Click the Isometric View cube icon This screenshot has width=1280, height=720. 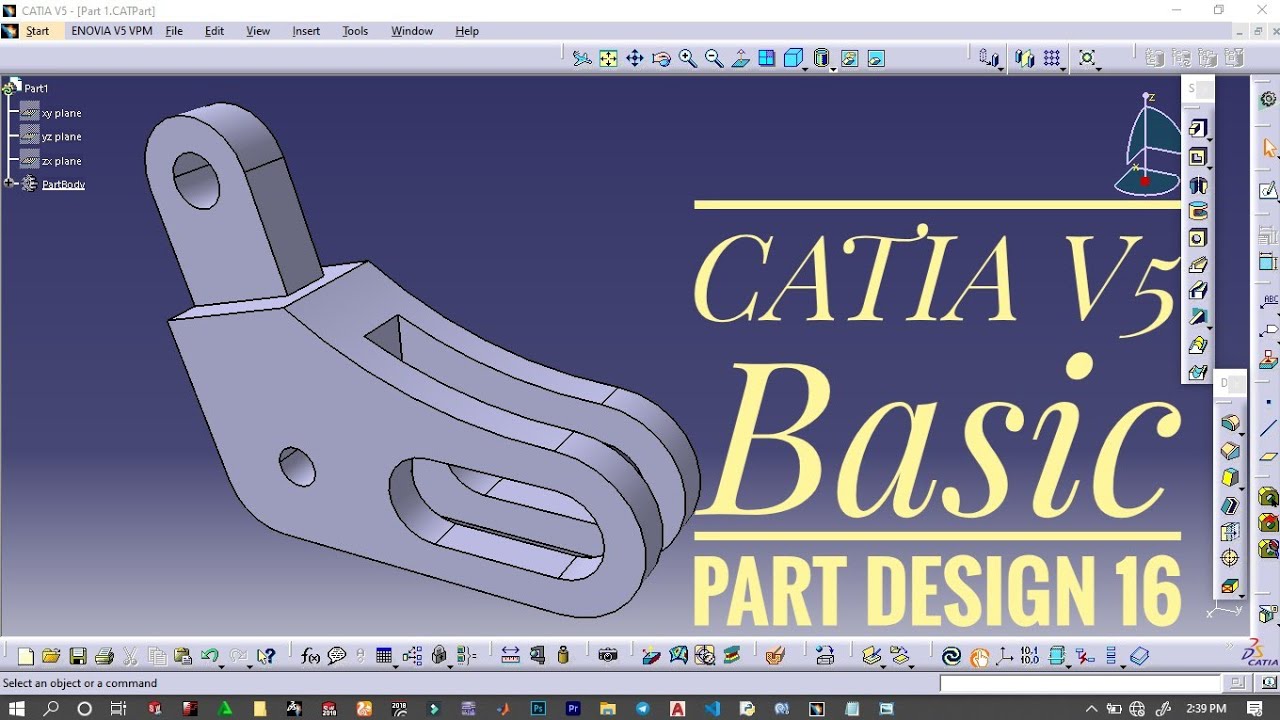[x=793, y=59]
